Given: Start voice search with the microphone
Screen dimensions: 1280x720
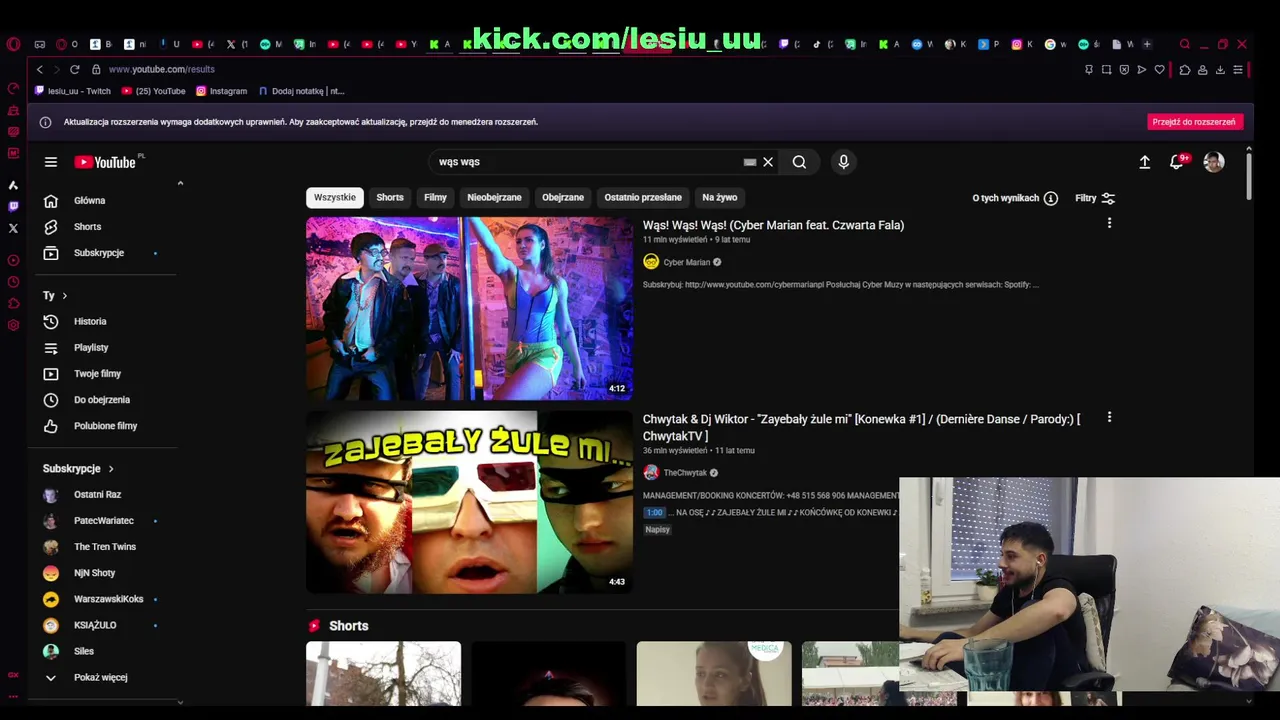Looking at the screenshot, I should 843,162.
